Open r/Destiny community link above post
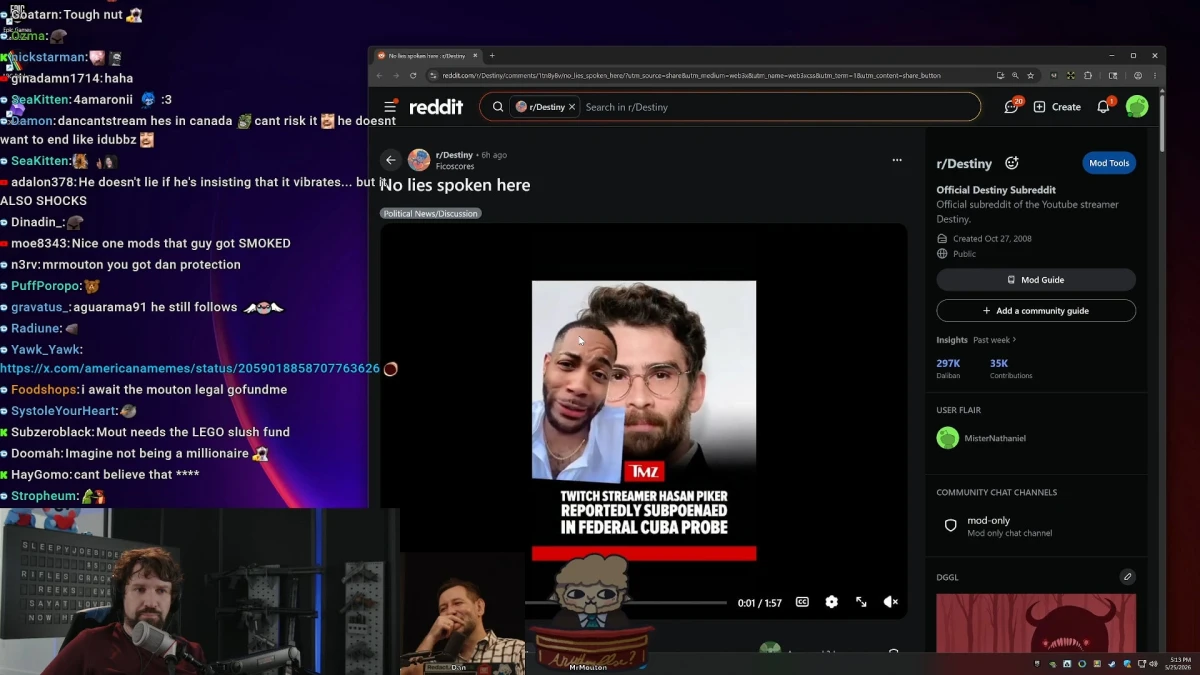The width and height of the screenshot is (1200, 675). pos(454,155)
